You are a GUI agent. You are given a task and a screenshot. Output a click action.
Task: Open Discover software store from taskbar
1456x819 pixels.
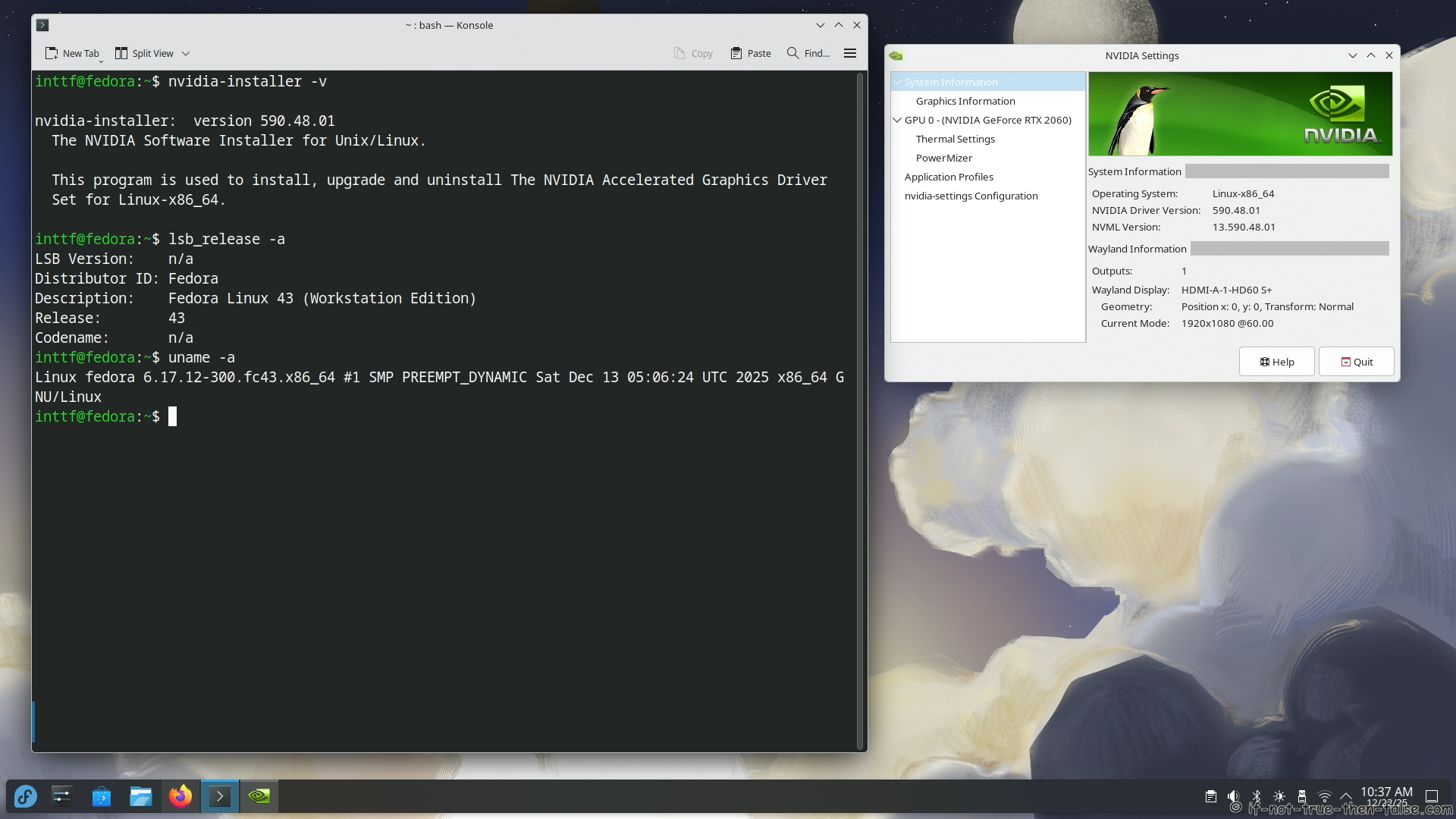click(102, 796)
